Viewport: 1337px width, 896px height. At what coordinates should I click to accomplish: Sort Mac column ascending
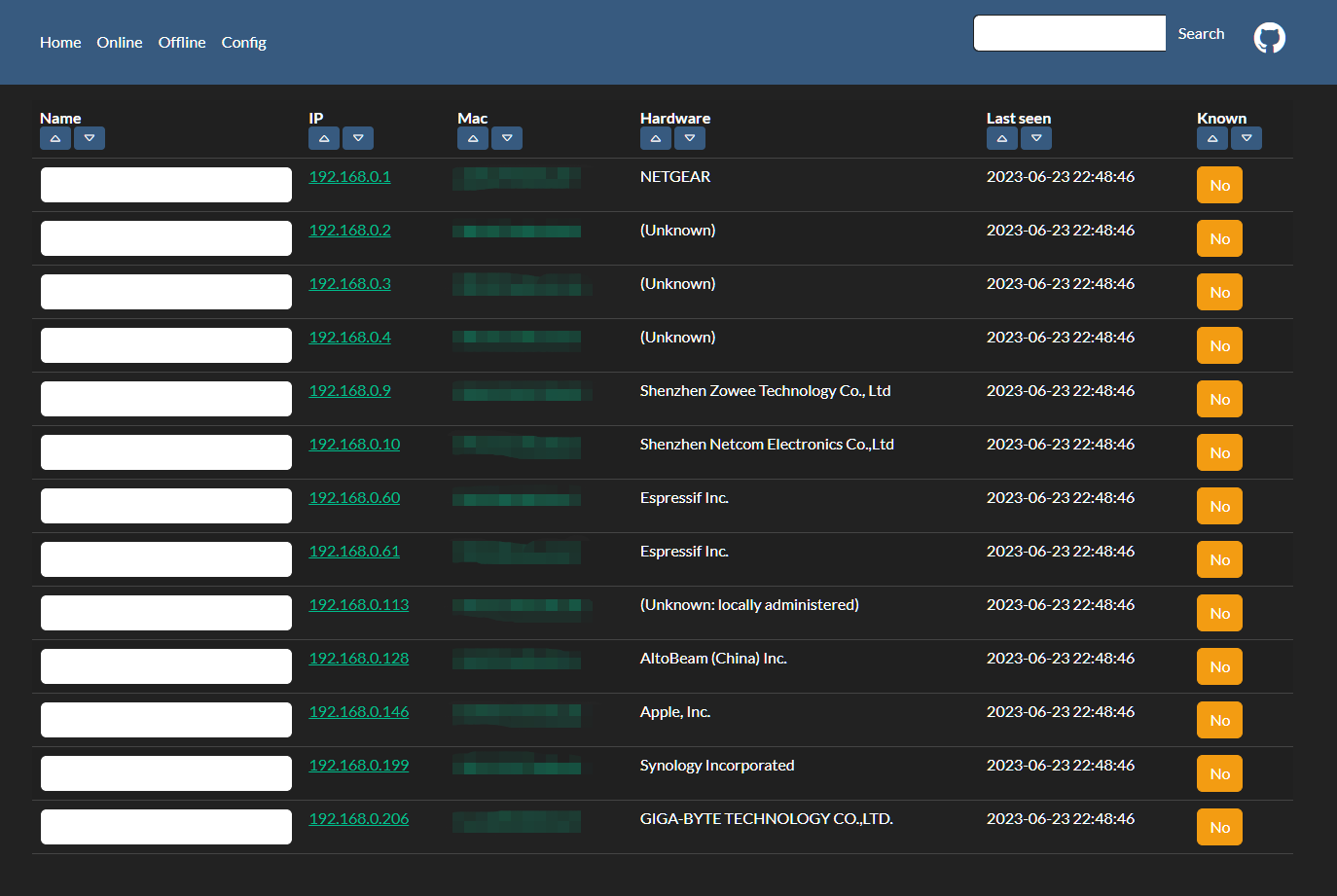473,139
